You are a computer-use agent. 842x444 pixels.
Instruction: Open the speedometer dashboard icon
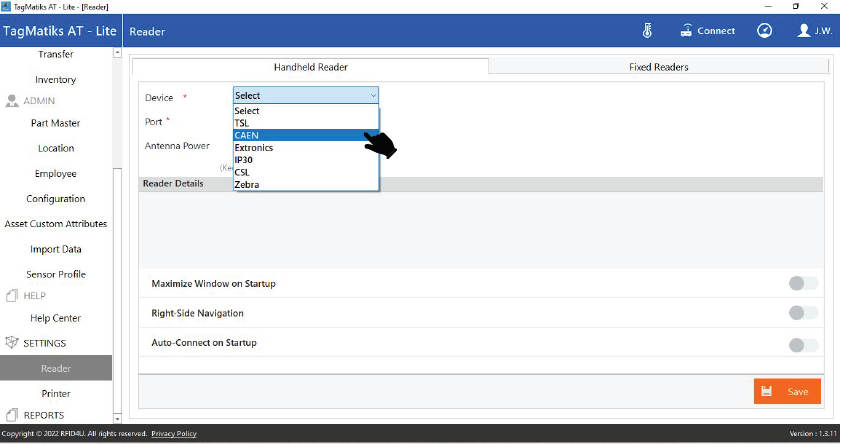point(765,31)
